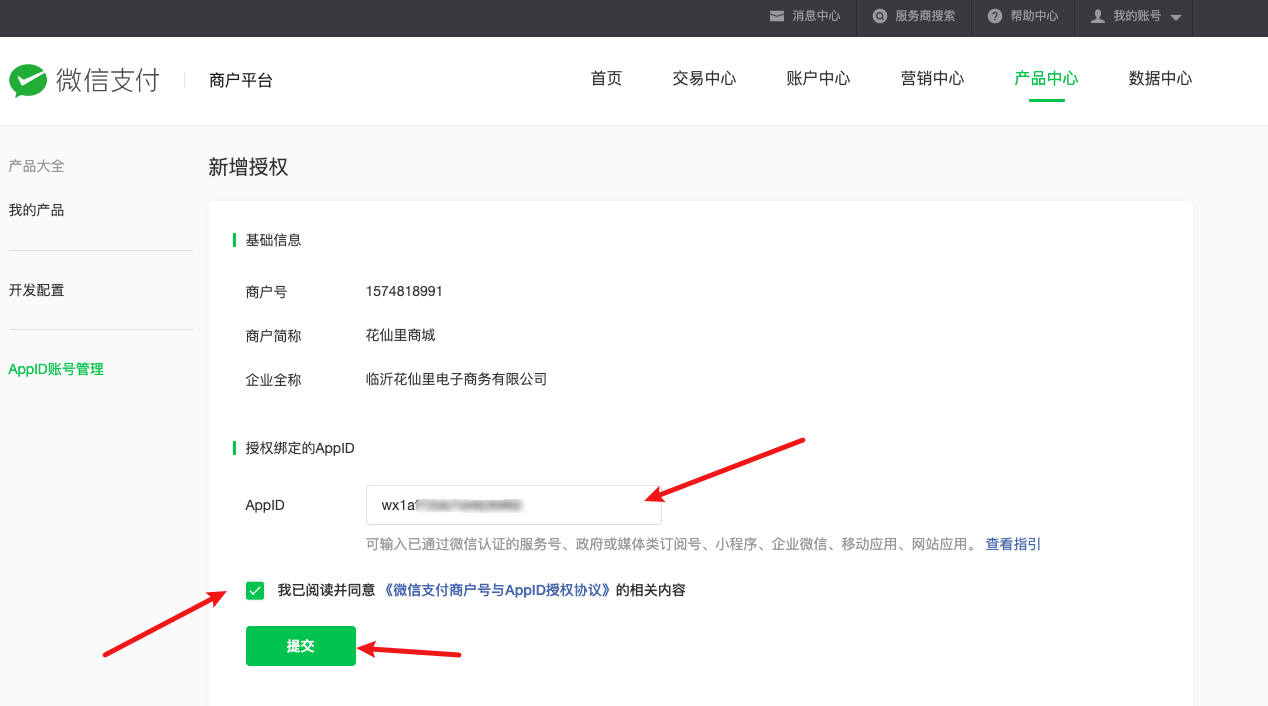Open 帮助中心 in the top bar
This screenshot has width=1268, height=706.
point(1034,16)
